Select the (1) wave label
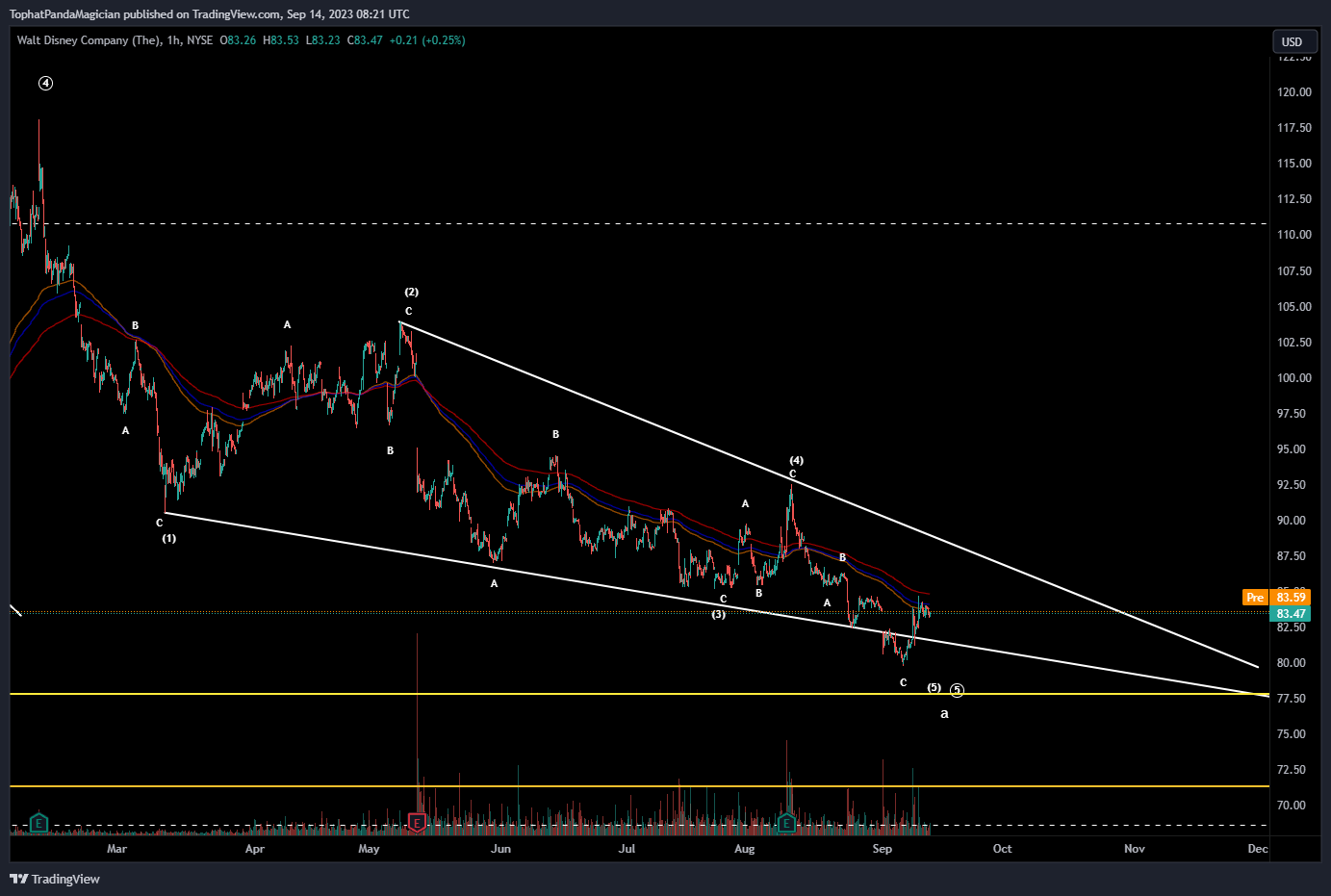The height and width of the screenshot is (896, 1331). 168,539
